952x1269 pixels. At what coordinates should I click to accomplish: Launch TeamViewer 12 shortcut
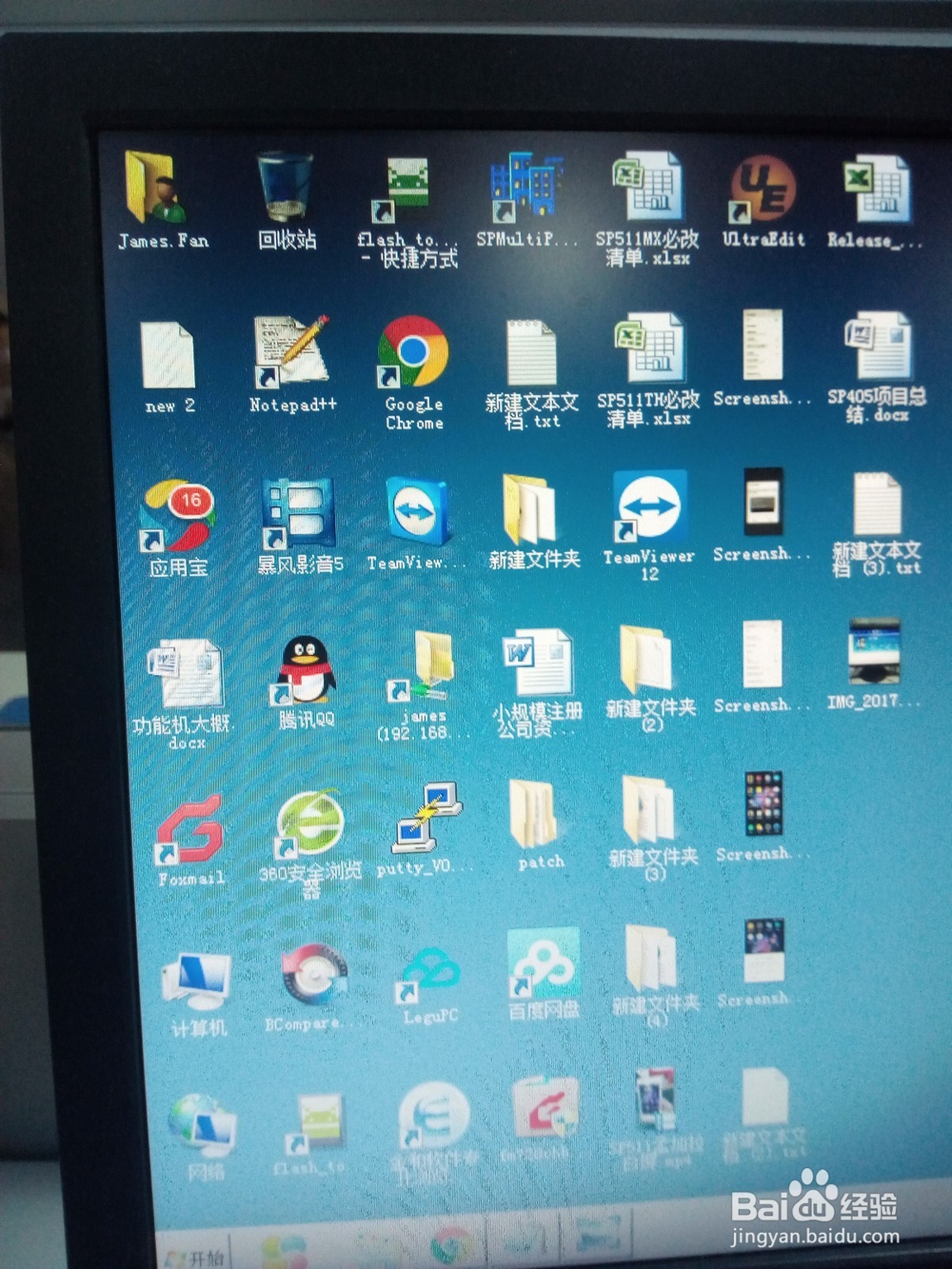tap(649, 525)
